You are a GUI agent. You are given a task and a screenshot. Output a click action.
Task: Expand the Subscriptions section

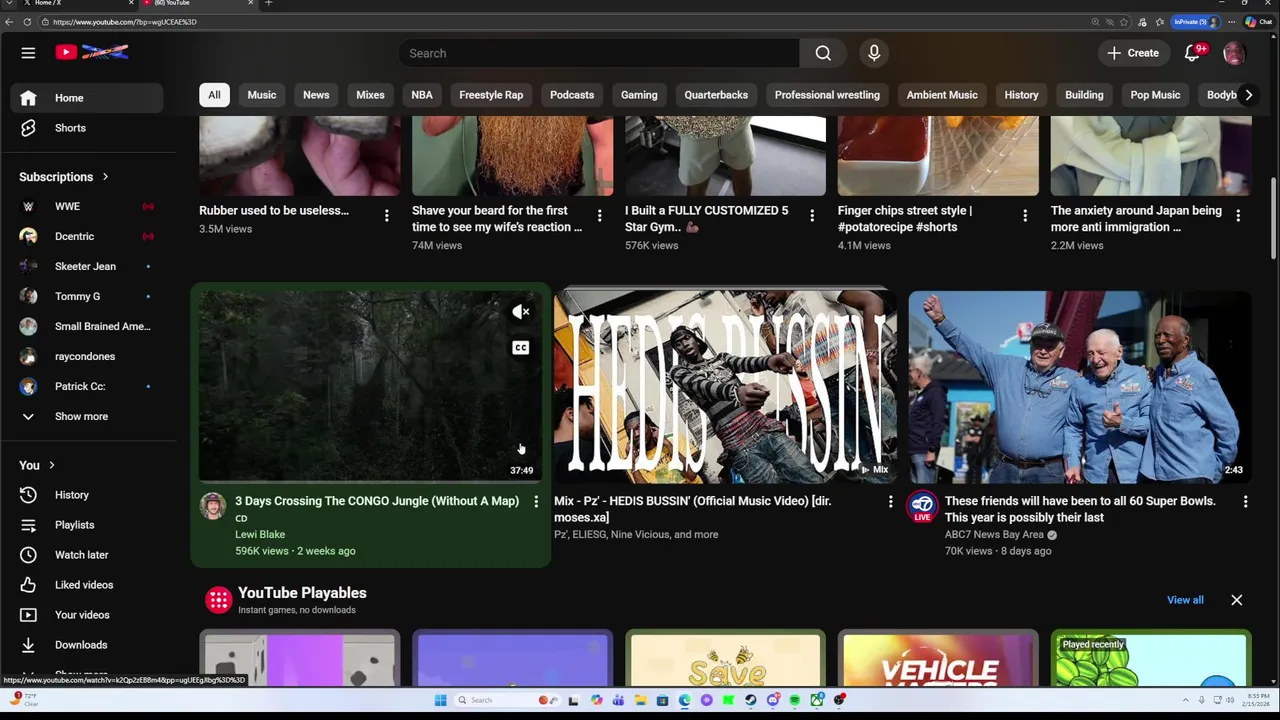point(64,177)
